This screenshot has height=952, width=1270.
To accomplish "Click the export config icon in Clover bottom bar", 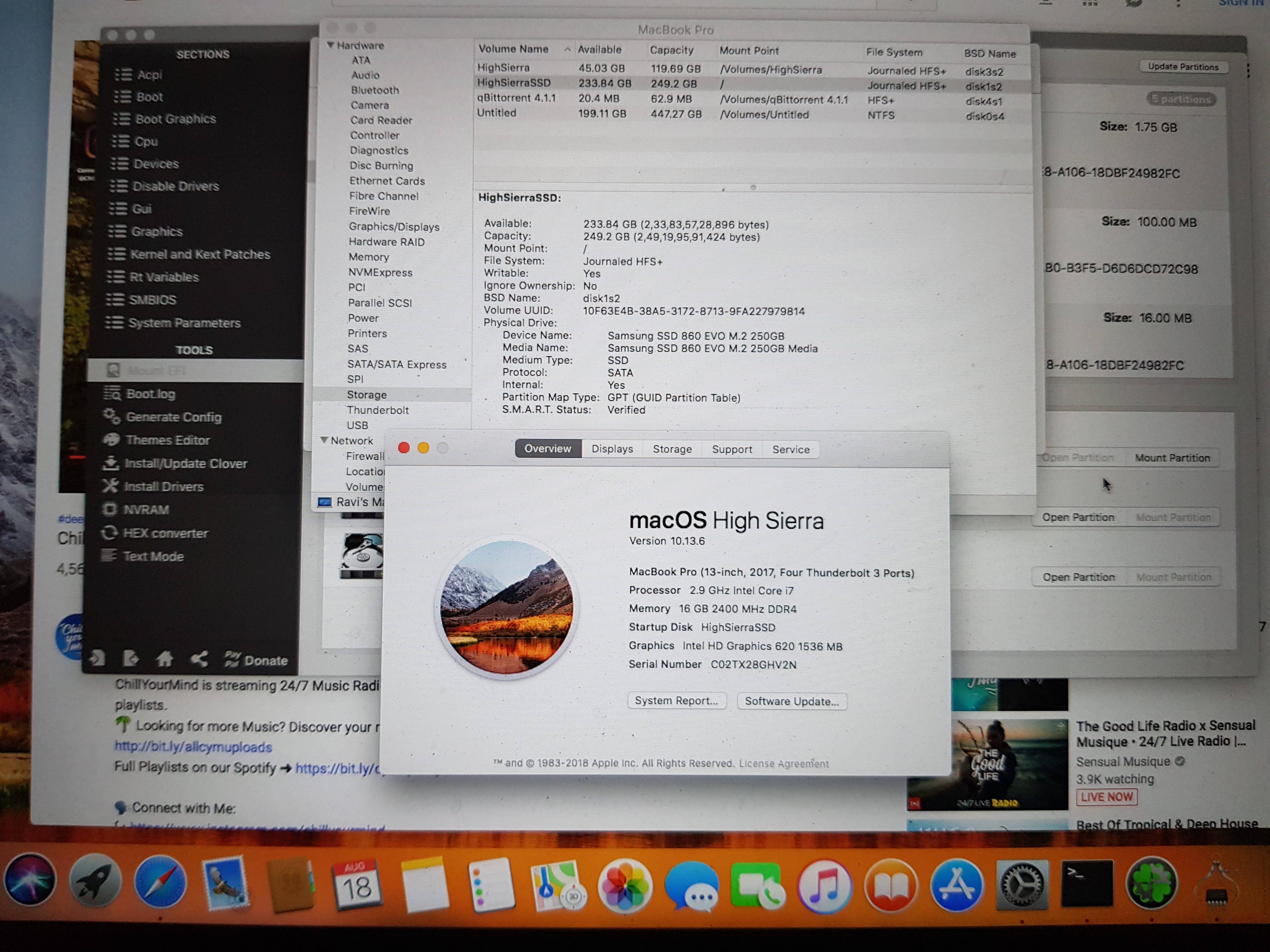I will [131, 658].
